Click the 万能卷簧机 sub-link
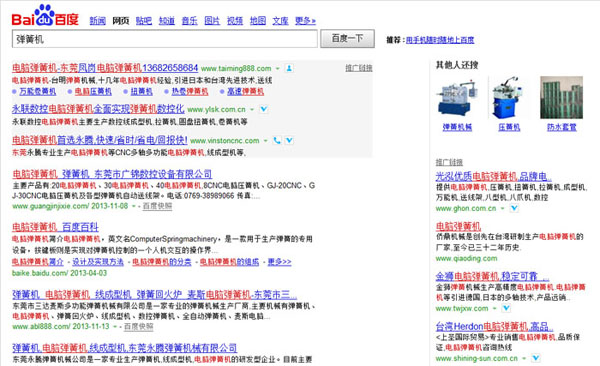The image size is (600, 366). [x=38, y=92]
